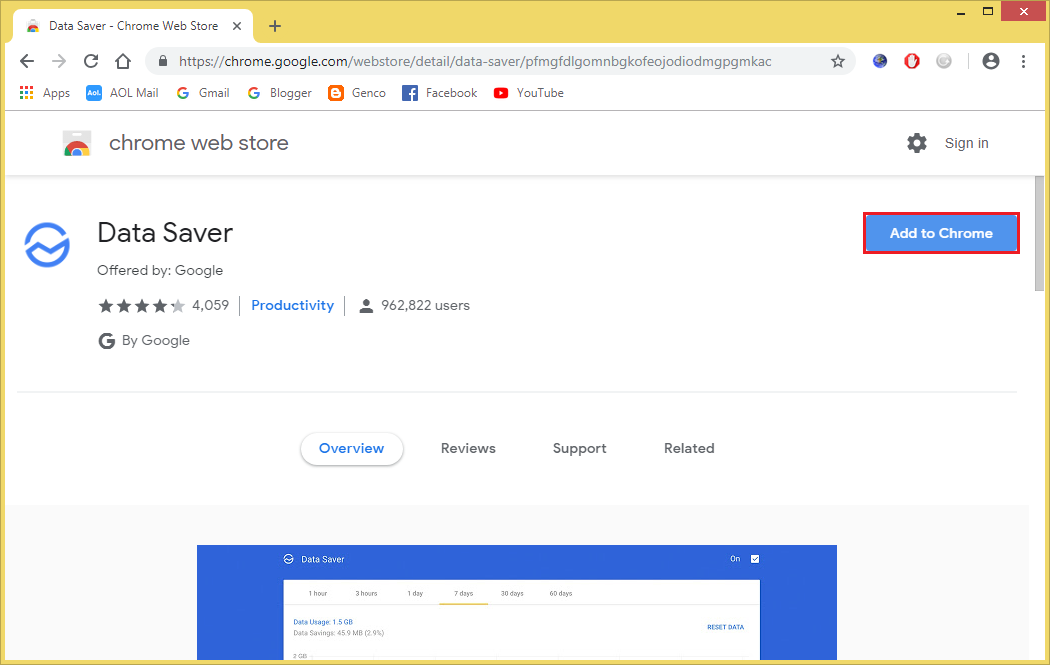Click the chrome web store title text
Viewport: 1050px width, 665px height.
(x=199, y=143)
